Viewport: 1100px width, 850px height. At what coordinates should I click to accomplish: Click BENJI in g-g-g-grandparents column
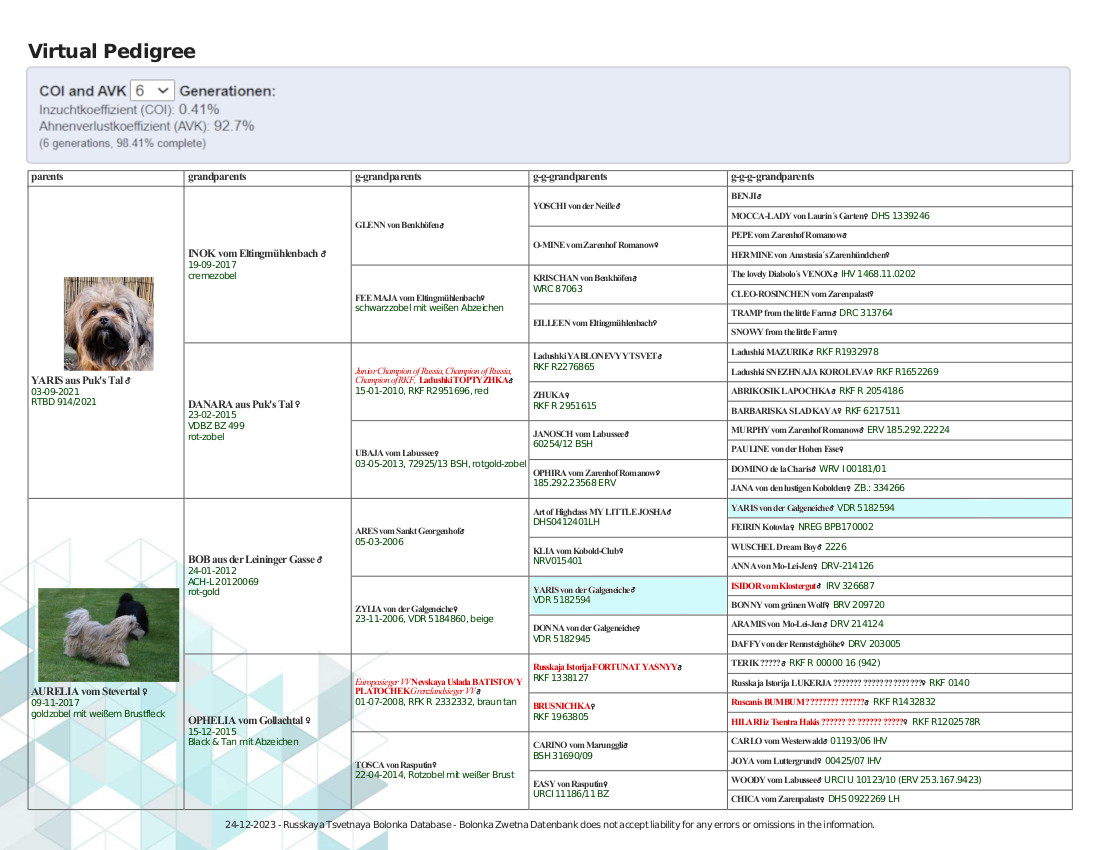click(746, 196)
